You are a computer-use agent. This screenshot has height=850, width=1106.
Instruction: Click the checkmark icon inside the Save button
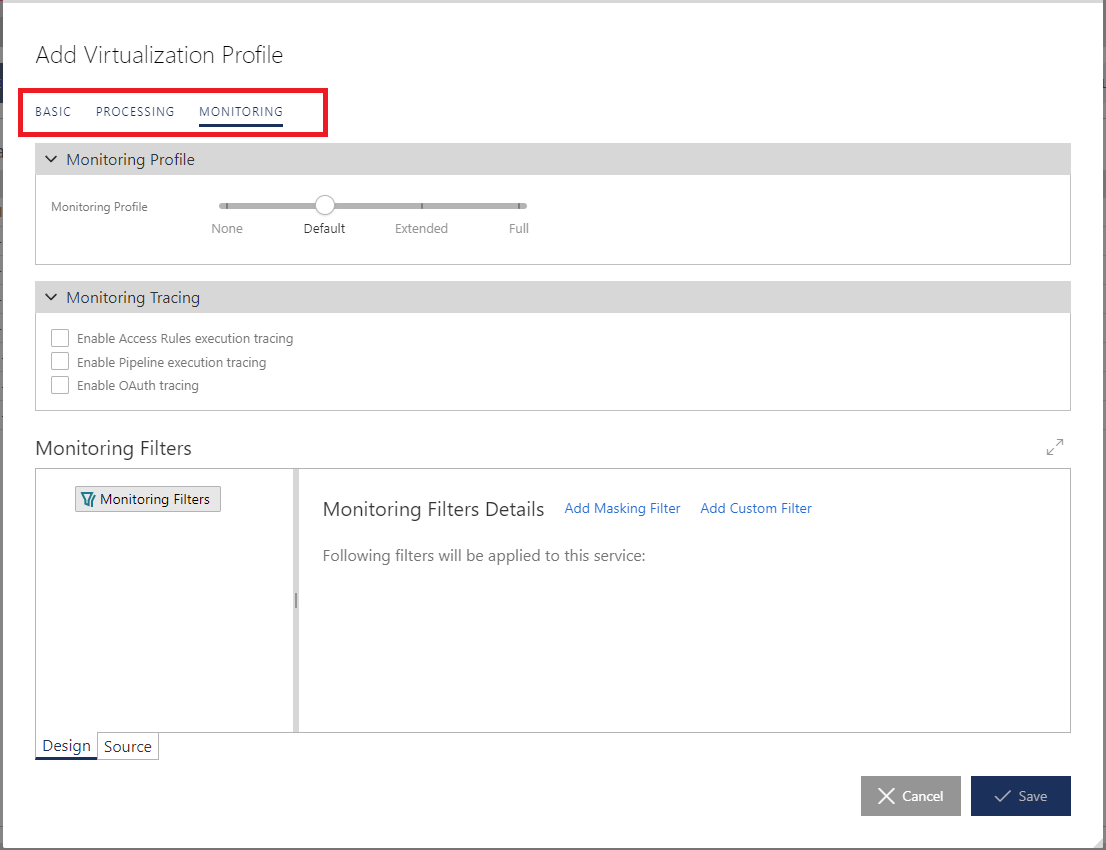[1003, 796]
